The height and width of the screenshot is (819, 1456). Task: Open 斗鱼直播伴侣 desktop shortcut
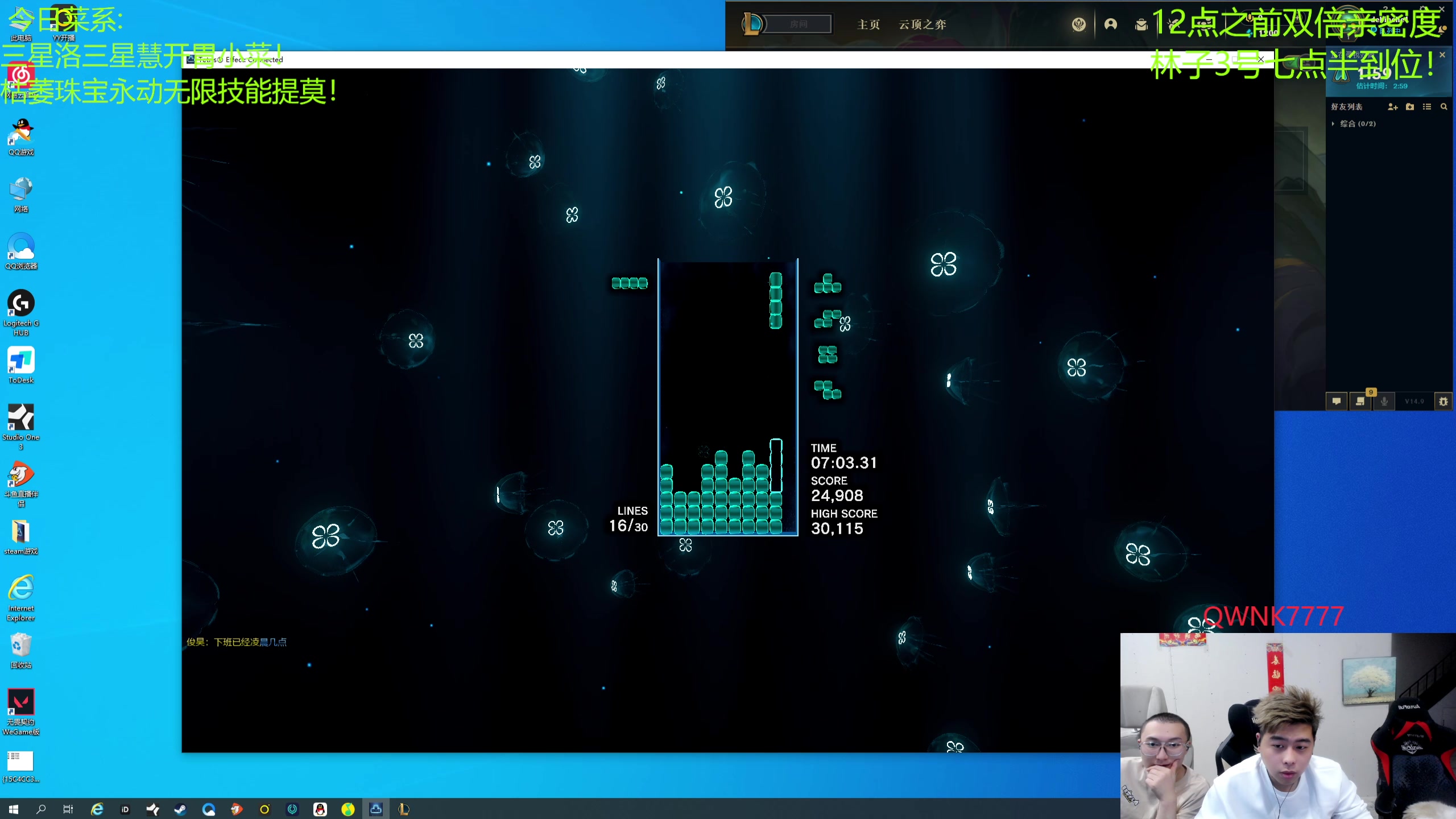pos(21,483)
